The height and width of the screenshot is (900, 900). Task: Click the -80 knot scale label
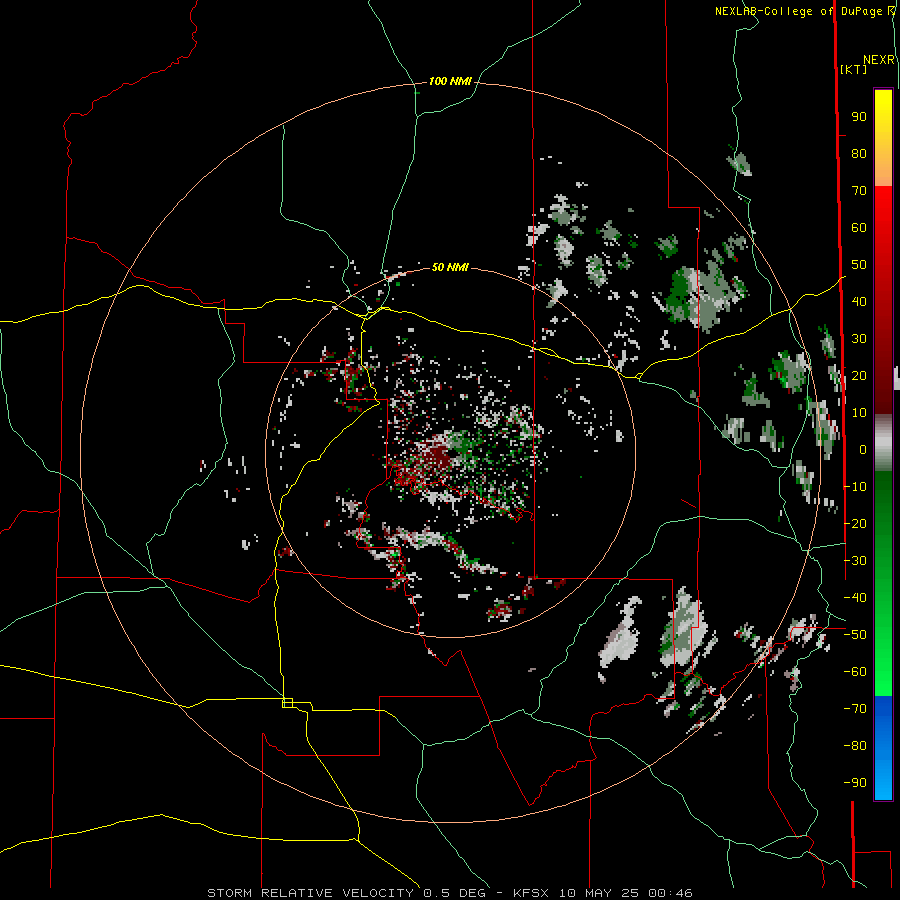pyautogui.click(x=855, y=746)
